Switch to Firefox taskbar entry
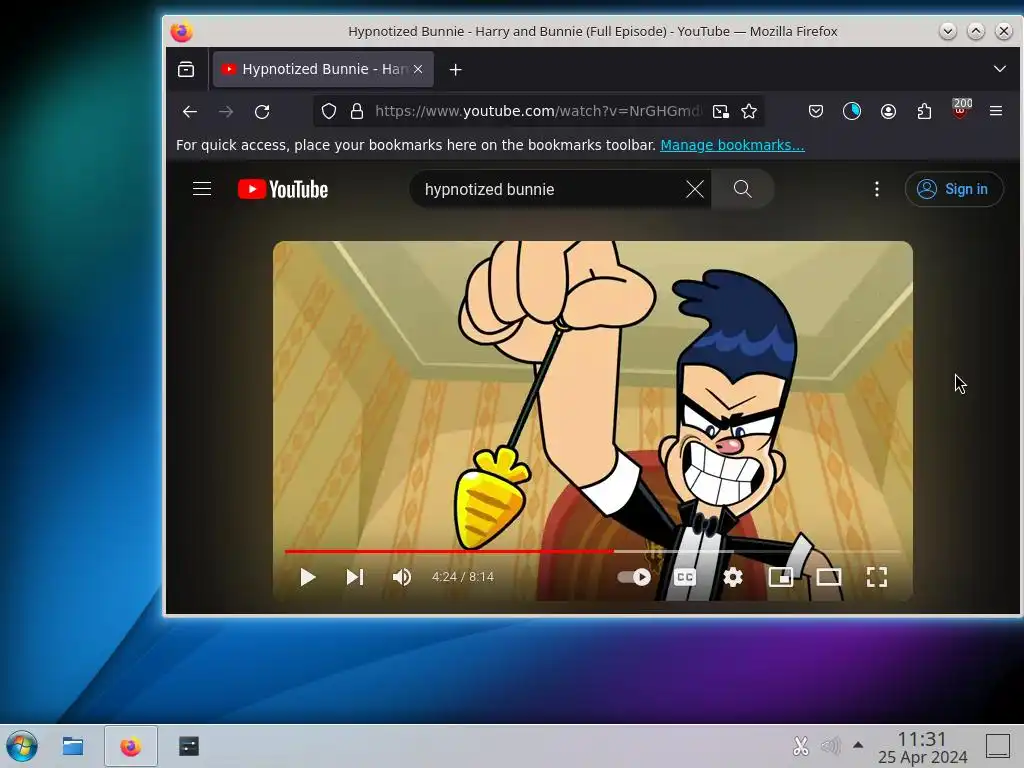Image resolution: width=1024 pixels, height=768 pixels. pyautogui.click(x=131, y=746)
